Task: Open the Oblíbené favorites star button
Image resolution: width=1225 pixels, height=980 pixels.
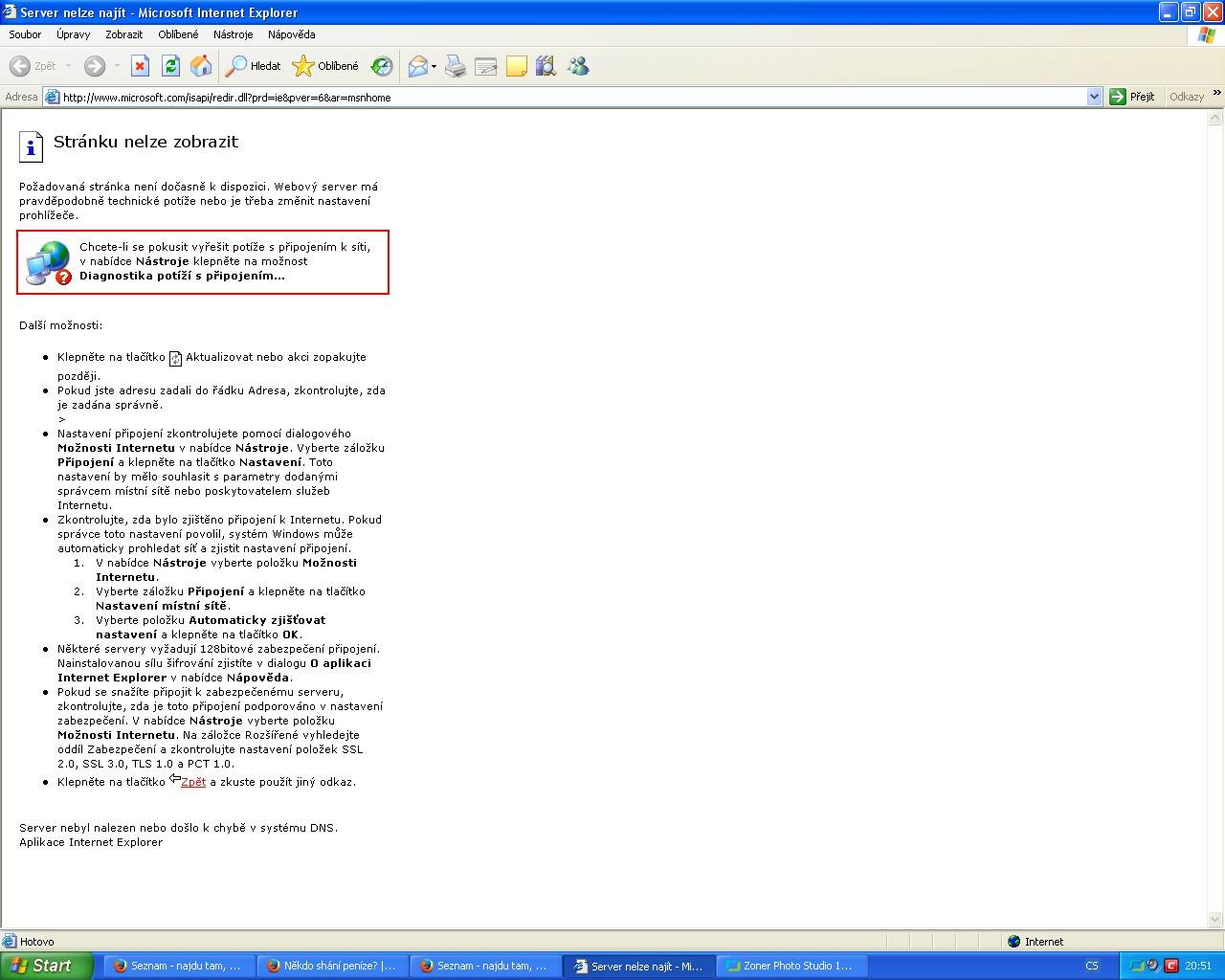Action: [x=325, y=66]
